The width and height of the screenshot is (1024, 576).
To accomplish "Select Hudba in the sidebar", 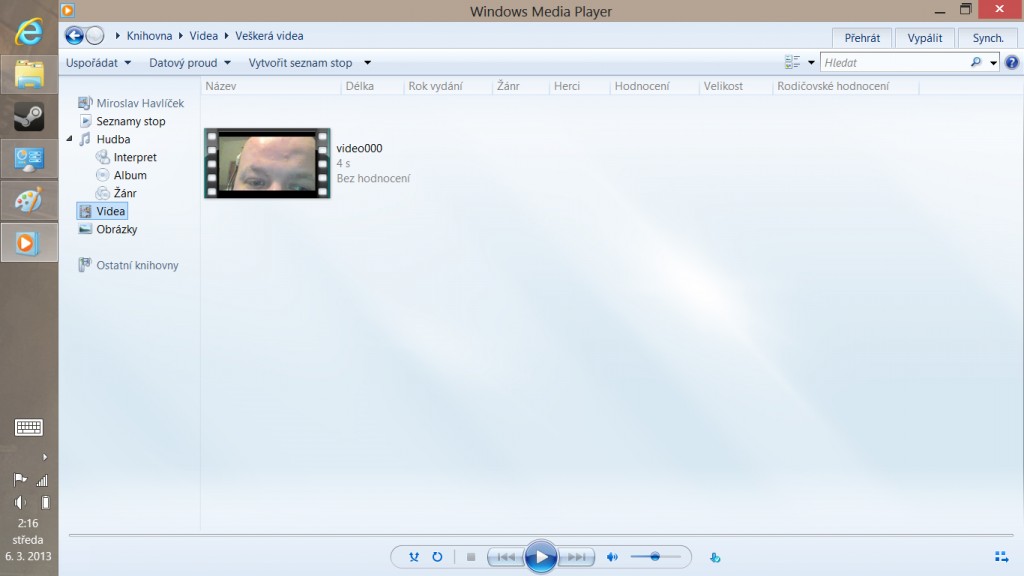I will [104, 139].
